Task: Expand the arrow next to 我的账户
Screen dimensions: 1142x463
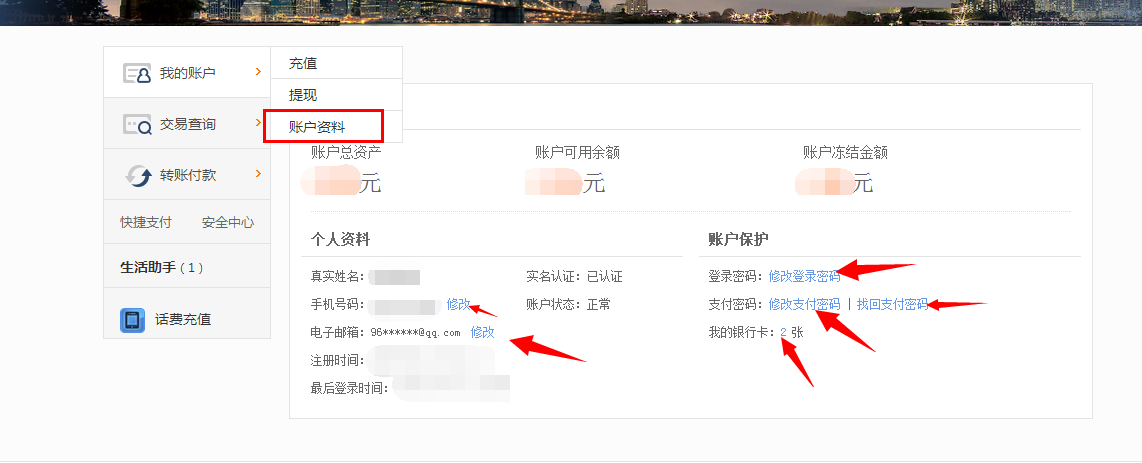Action: [258, 72]
